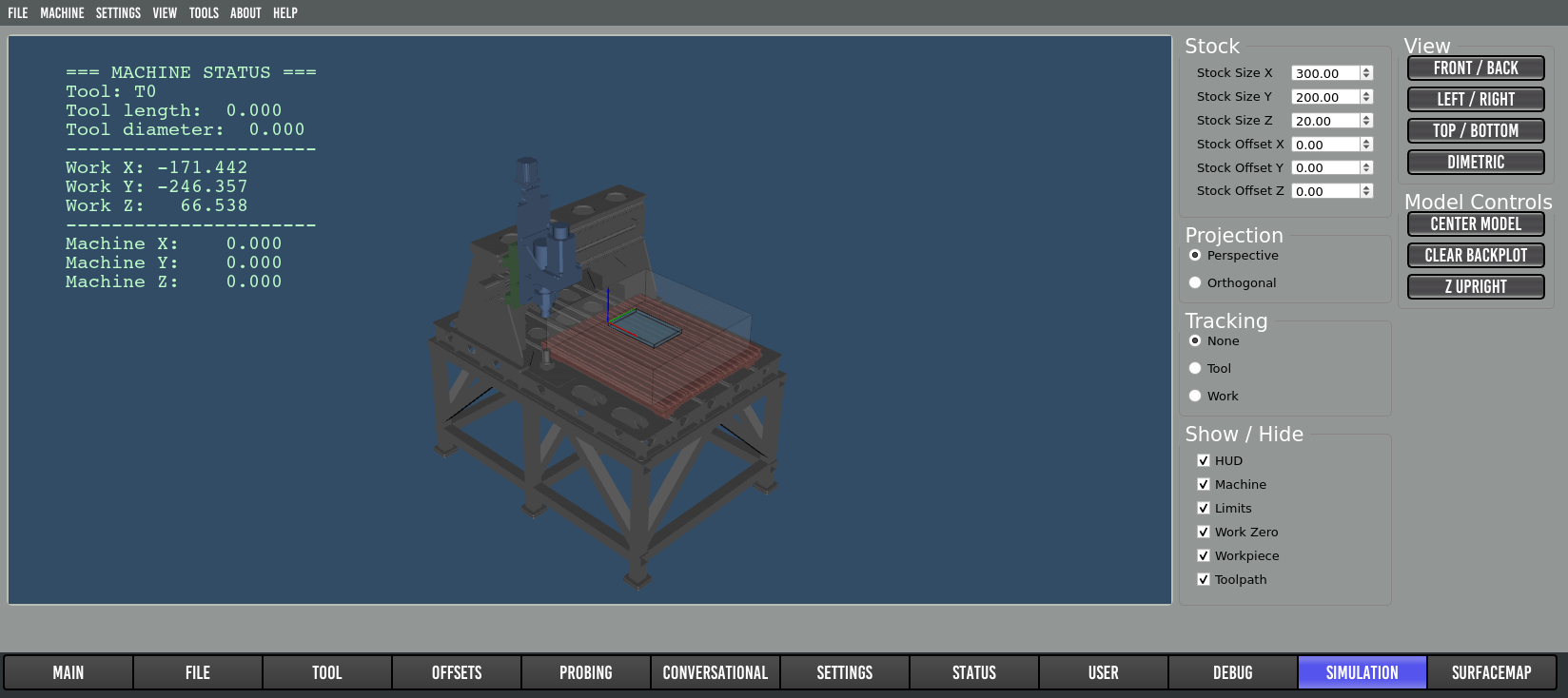This screenshot has height=698, width=1568.
Task: Set view to Dimetric
Action: pos(1475,163)
